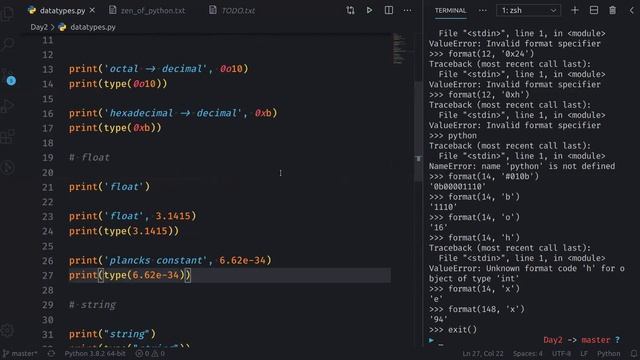The height and width of the screenshot is (360, 640).
Task: Run Python file with play icon
Action: [x=369, y=10]
